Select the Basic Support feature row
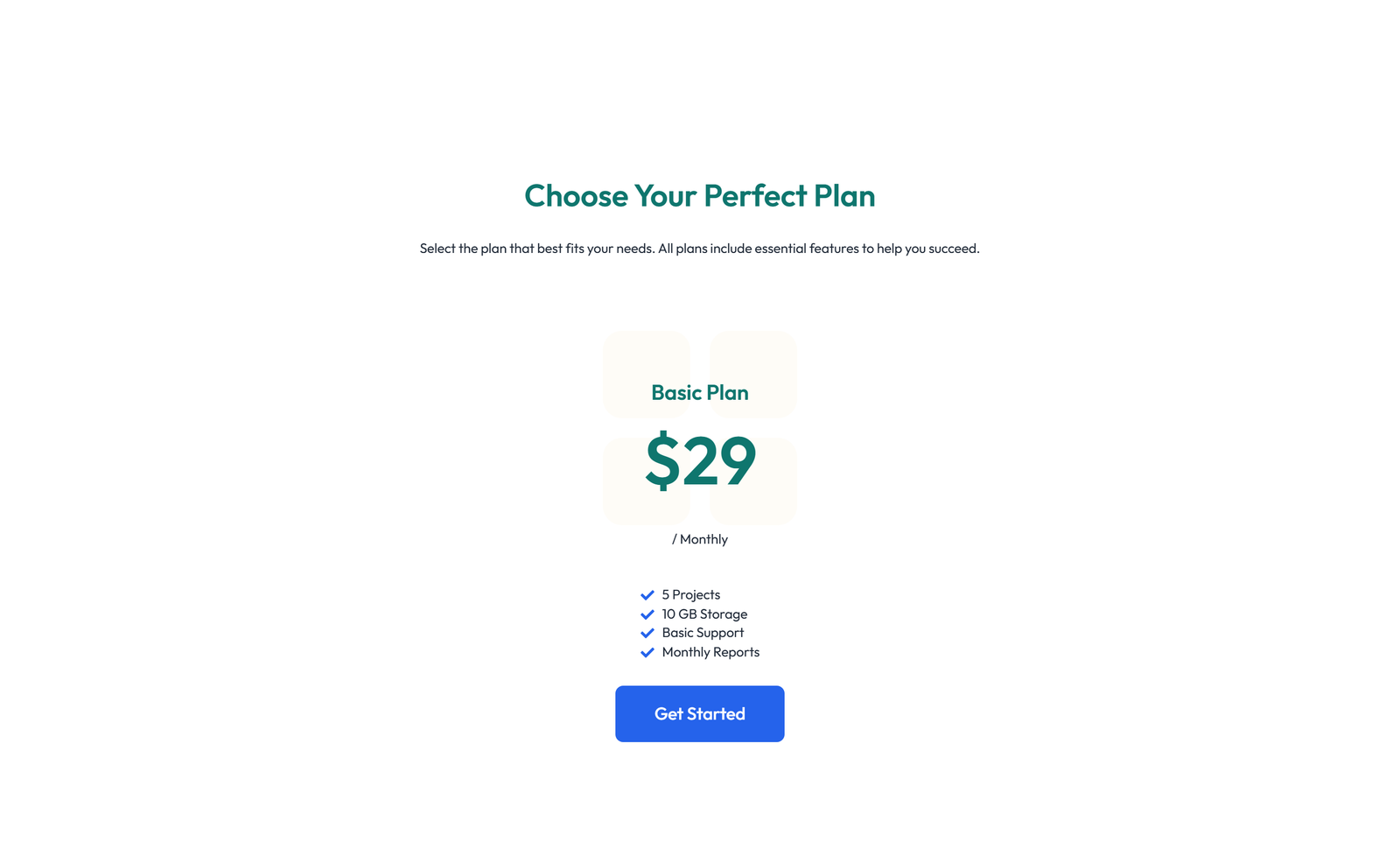The image size is (1400, 856). 702,633
